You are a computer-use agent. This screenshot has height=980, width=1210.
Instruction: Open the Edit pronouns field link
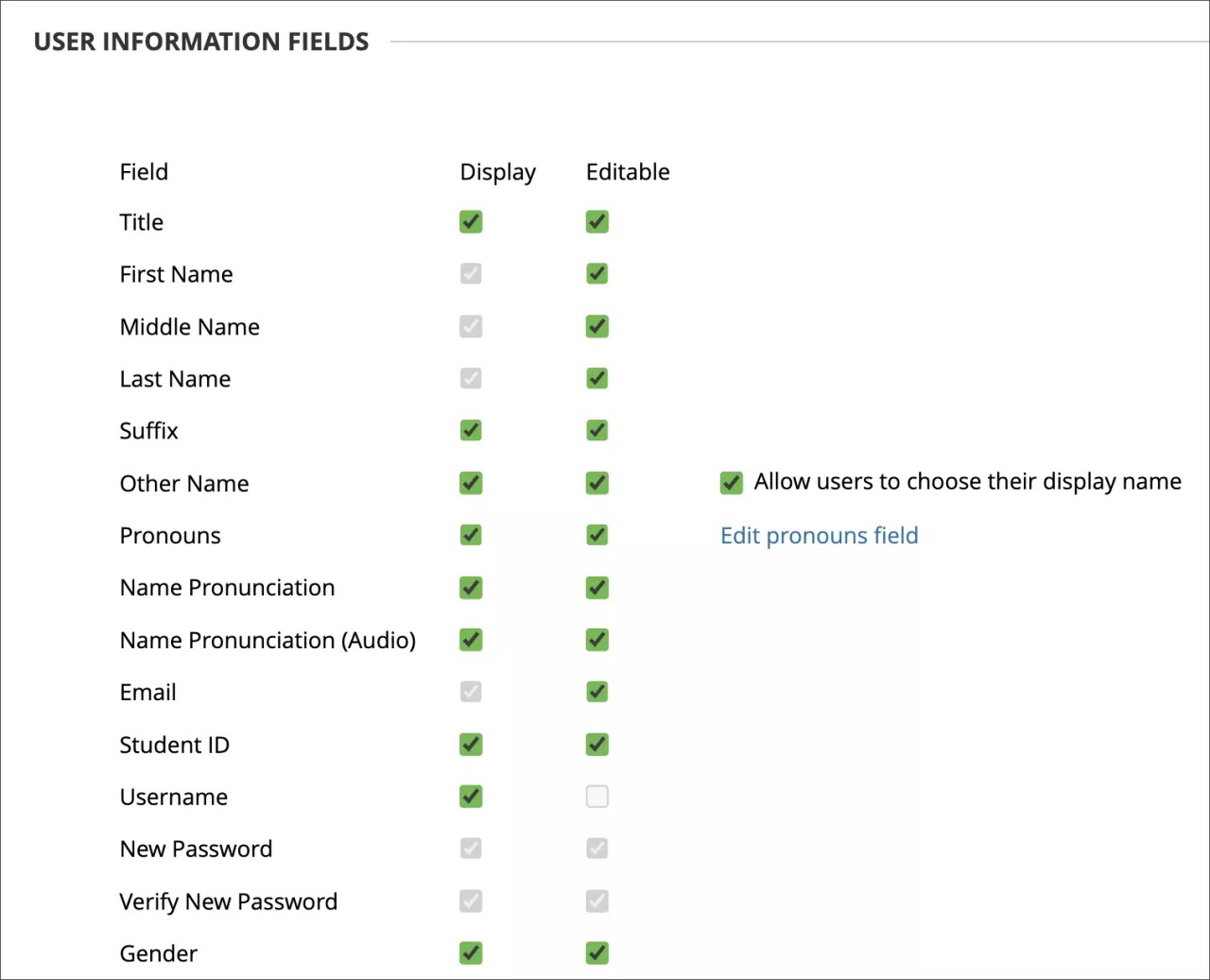coord(819,535)
